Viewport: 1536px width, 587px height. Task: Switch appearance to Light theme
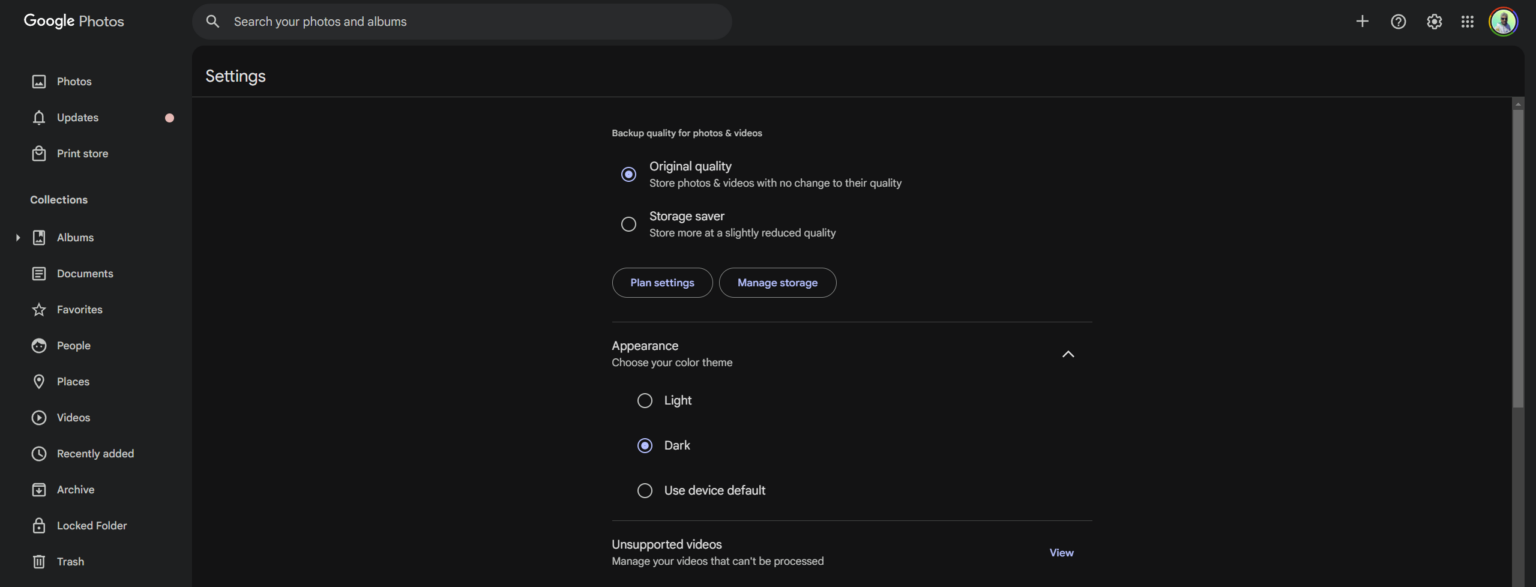(x=645, y=400)
